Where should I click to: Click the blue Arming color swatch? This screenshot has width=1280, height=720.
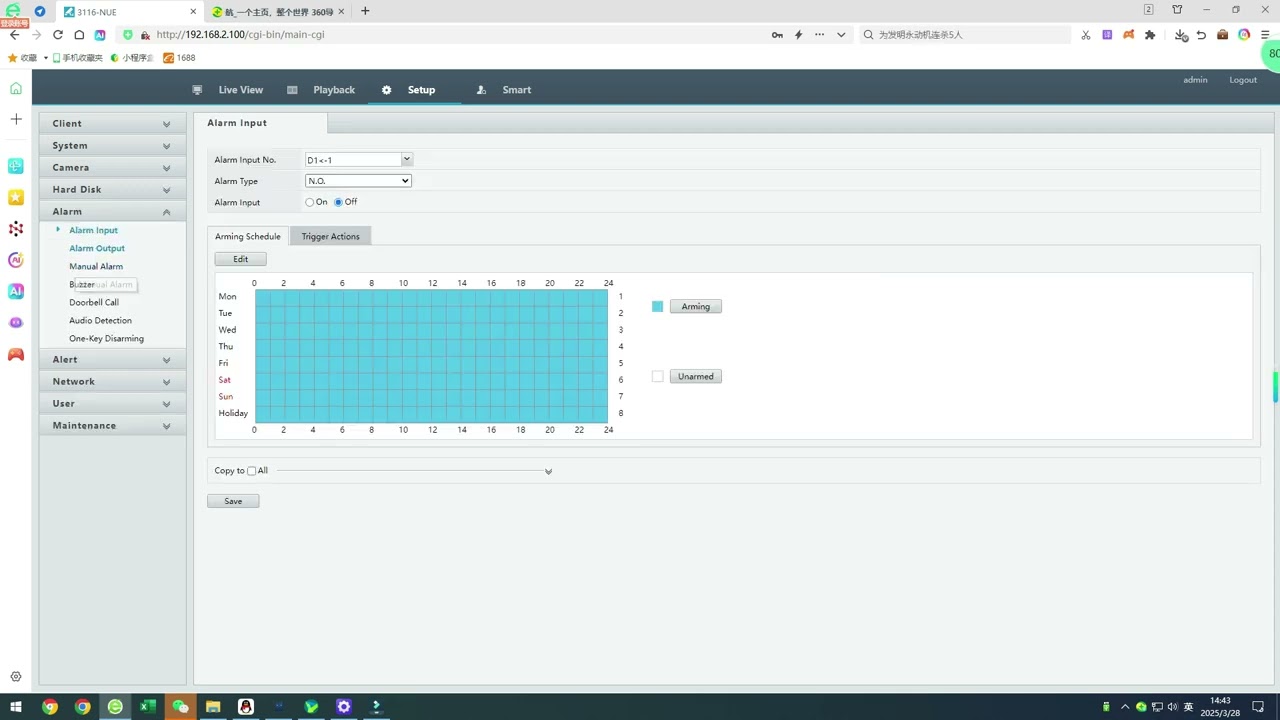(x=657, y=307)
